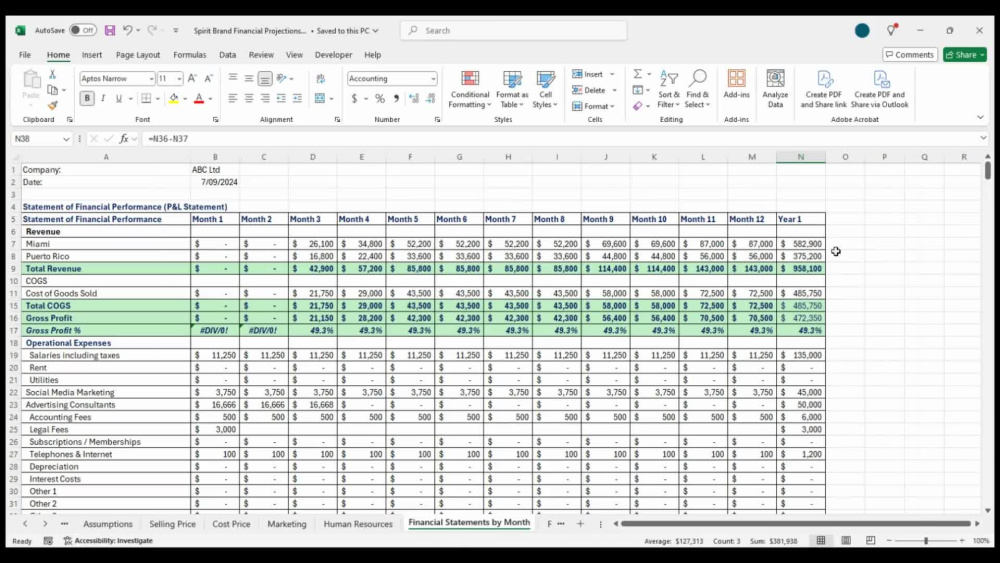Click Create PDF and Share via Outlook

tap(879, 89)
